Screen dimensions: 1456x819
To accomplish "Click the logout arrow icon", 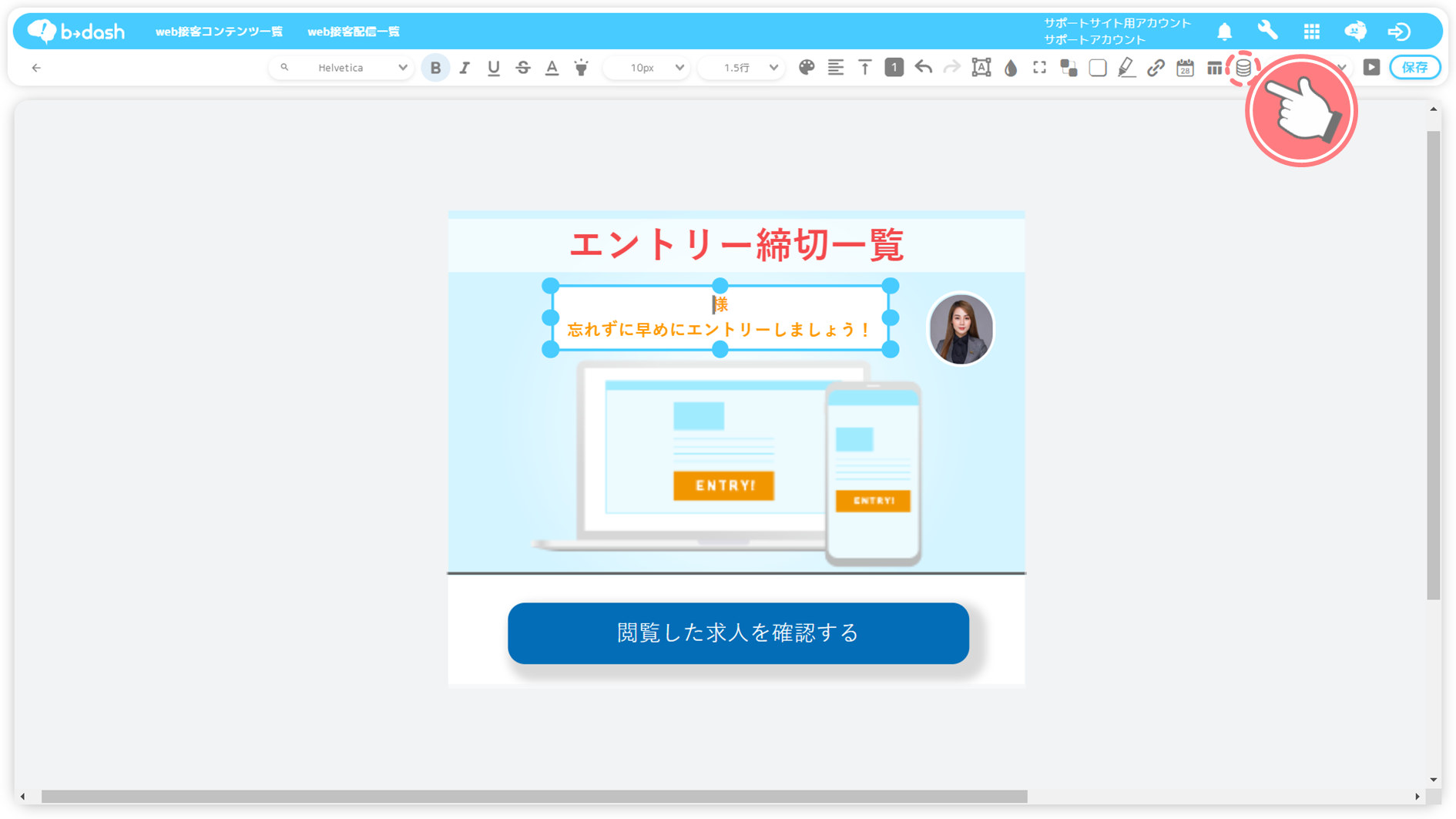I will point(1399,32).
